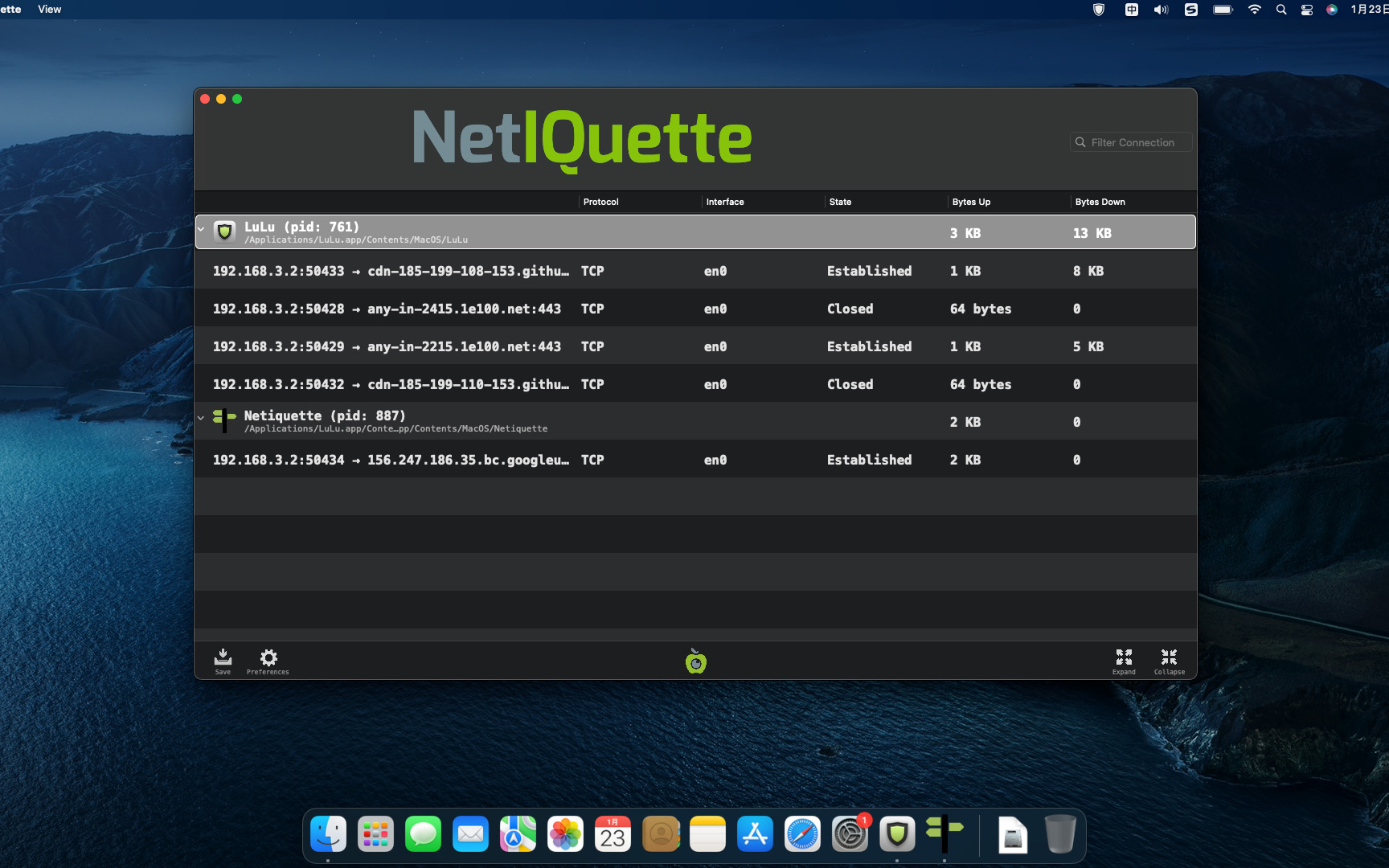Viewport: 1389px width, 868px height.
Task: Open Netiquette signpost app in the Dock
Action: (944, 834)
